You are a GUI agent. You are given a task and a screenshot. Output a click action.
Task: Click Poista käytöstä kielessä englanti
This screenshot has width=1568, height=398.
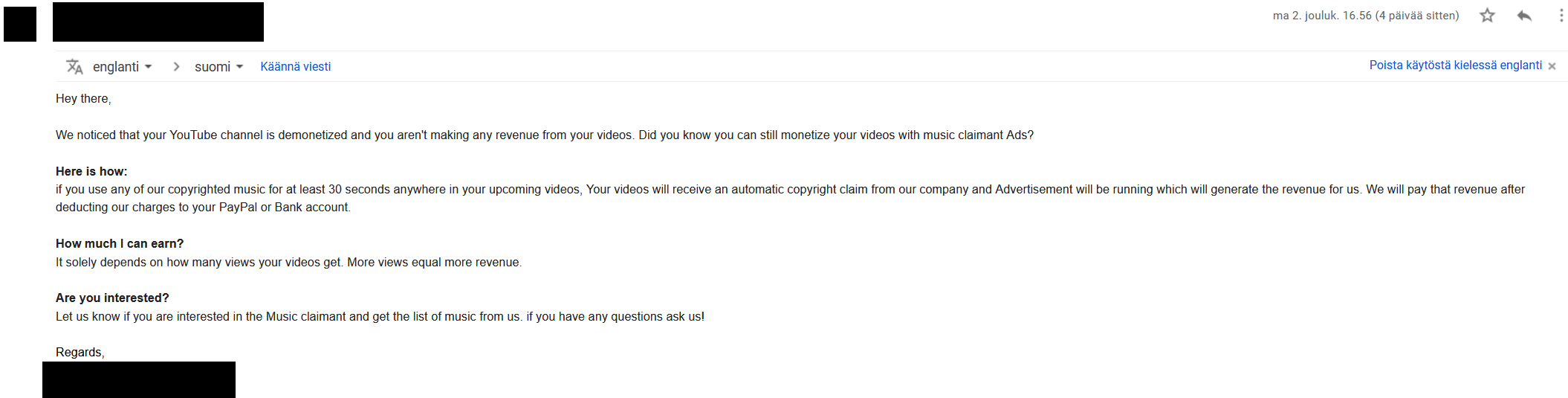tap(1456, 65)
